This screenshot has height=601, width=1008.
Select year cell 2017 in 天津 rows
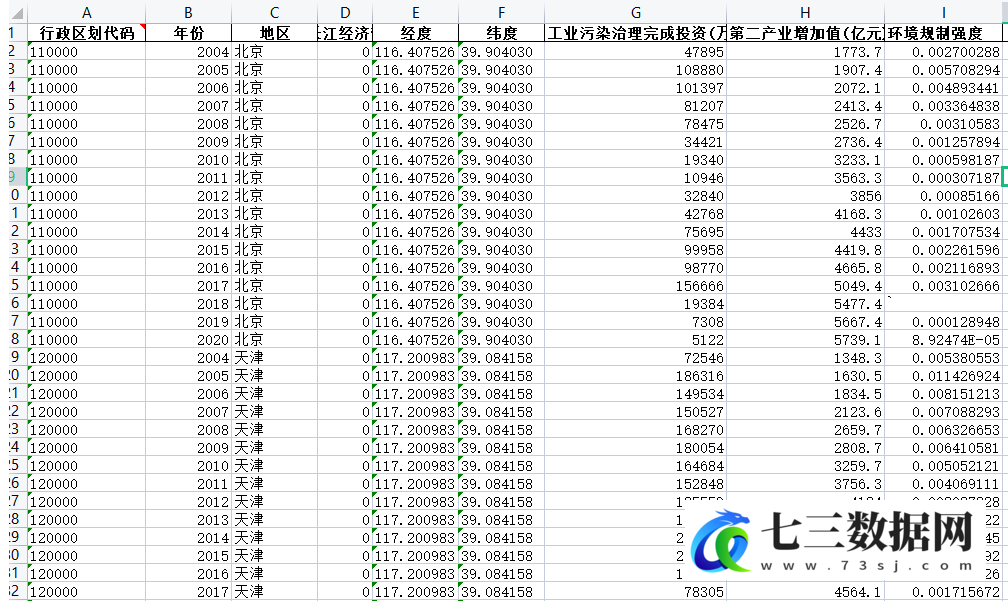pyautogui.click(x=188, y=592)
